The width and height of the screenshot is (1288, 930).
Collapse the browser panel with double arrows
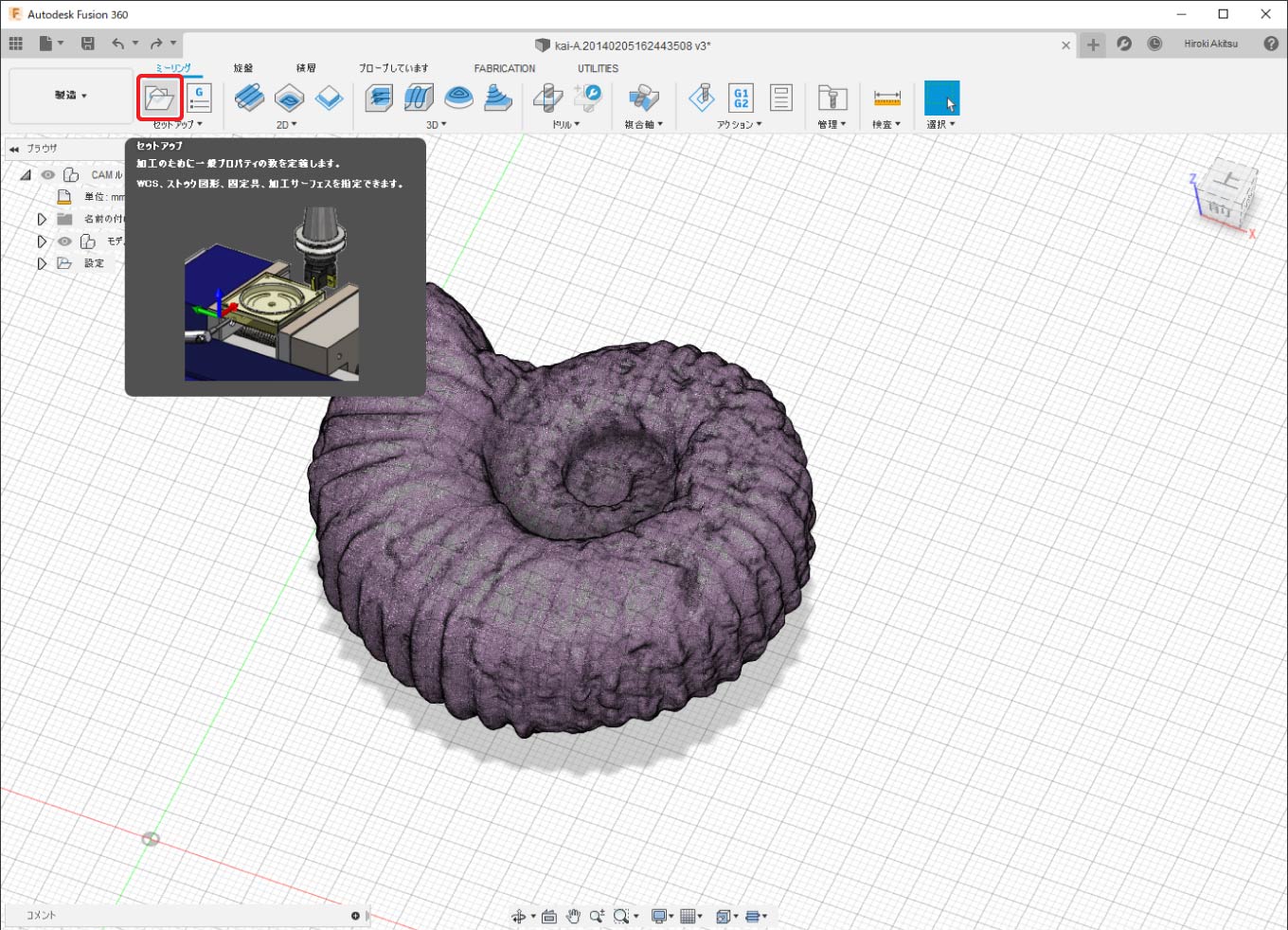(14, 149)
